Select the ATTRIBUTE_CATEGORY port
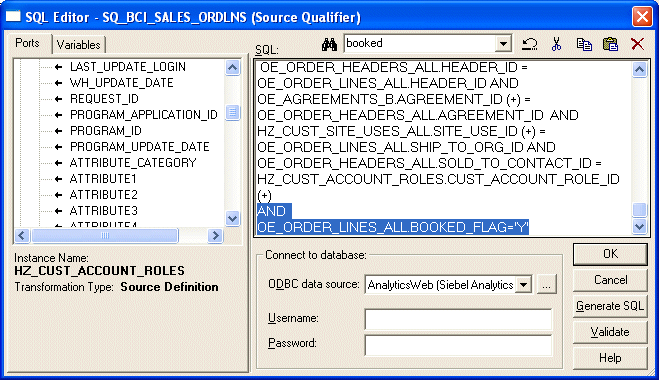Screen dimensions: 659x380 coord(133,163)
